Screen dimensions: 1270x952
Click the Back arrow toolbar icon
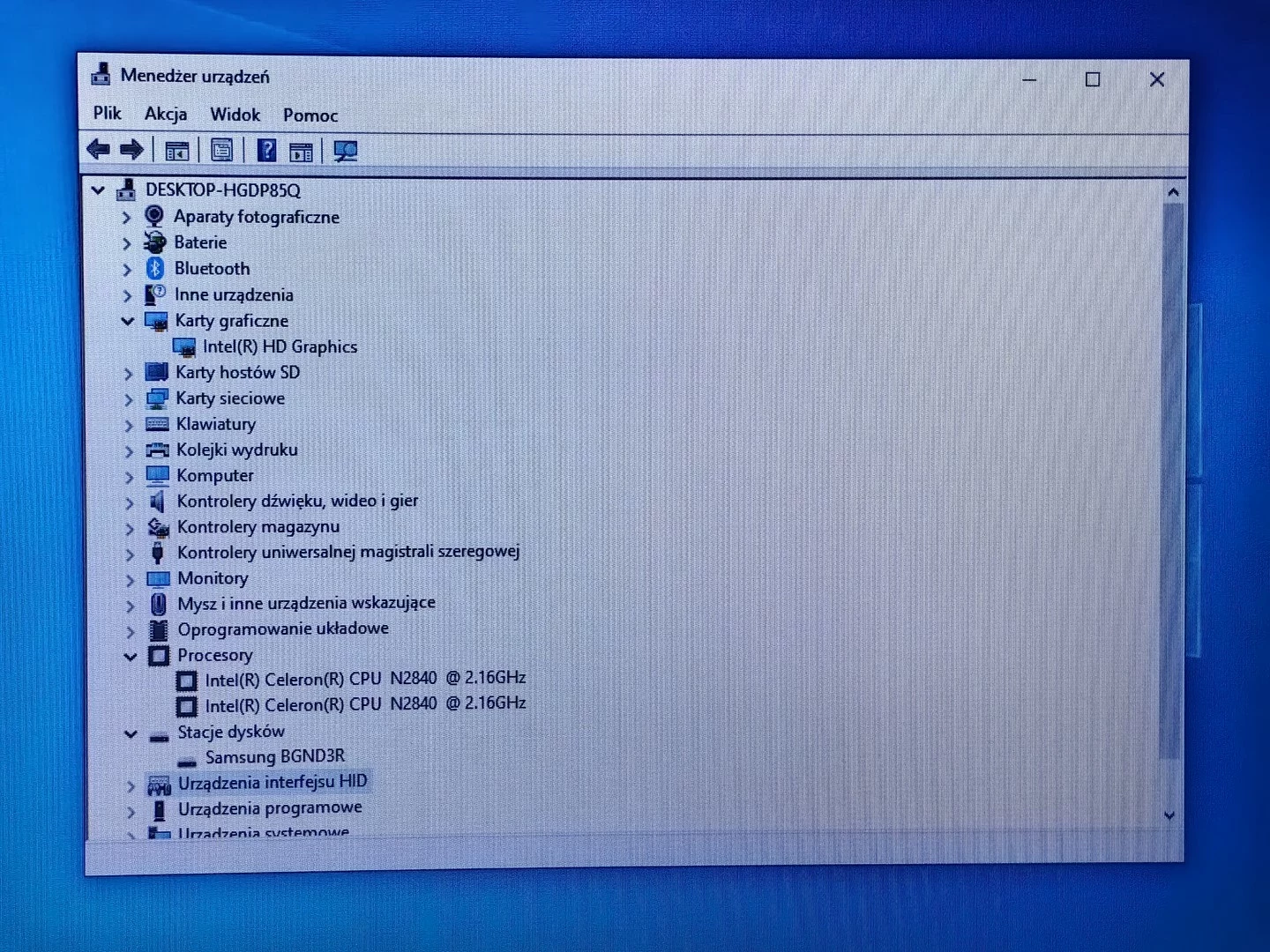pos(98,150)
